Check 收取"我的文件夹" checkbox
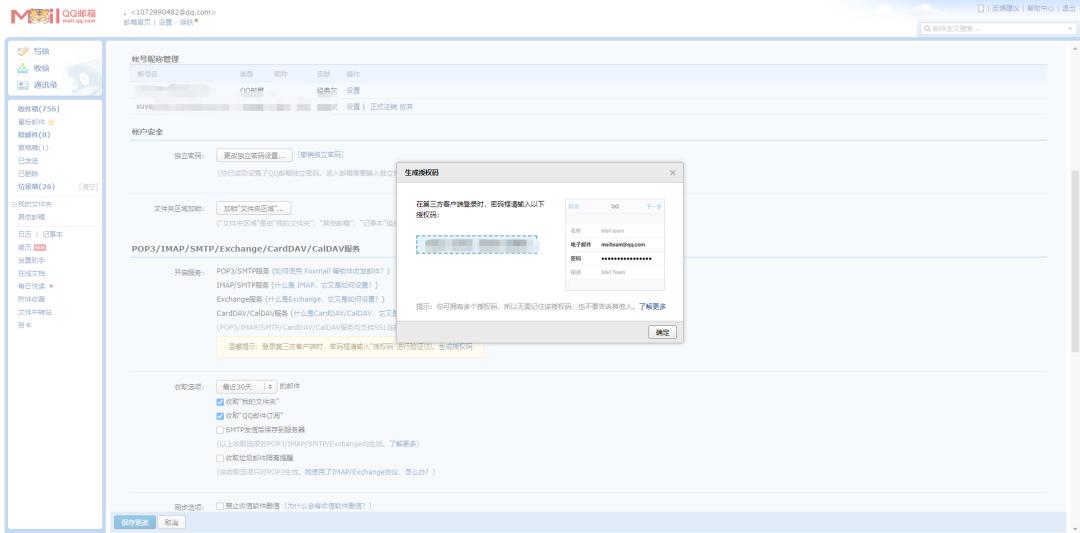 pos(220,401)
